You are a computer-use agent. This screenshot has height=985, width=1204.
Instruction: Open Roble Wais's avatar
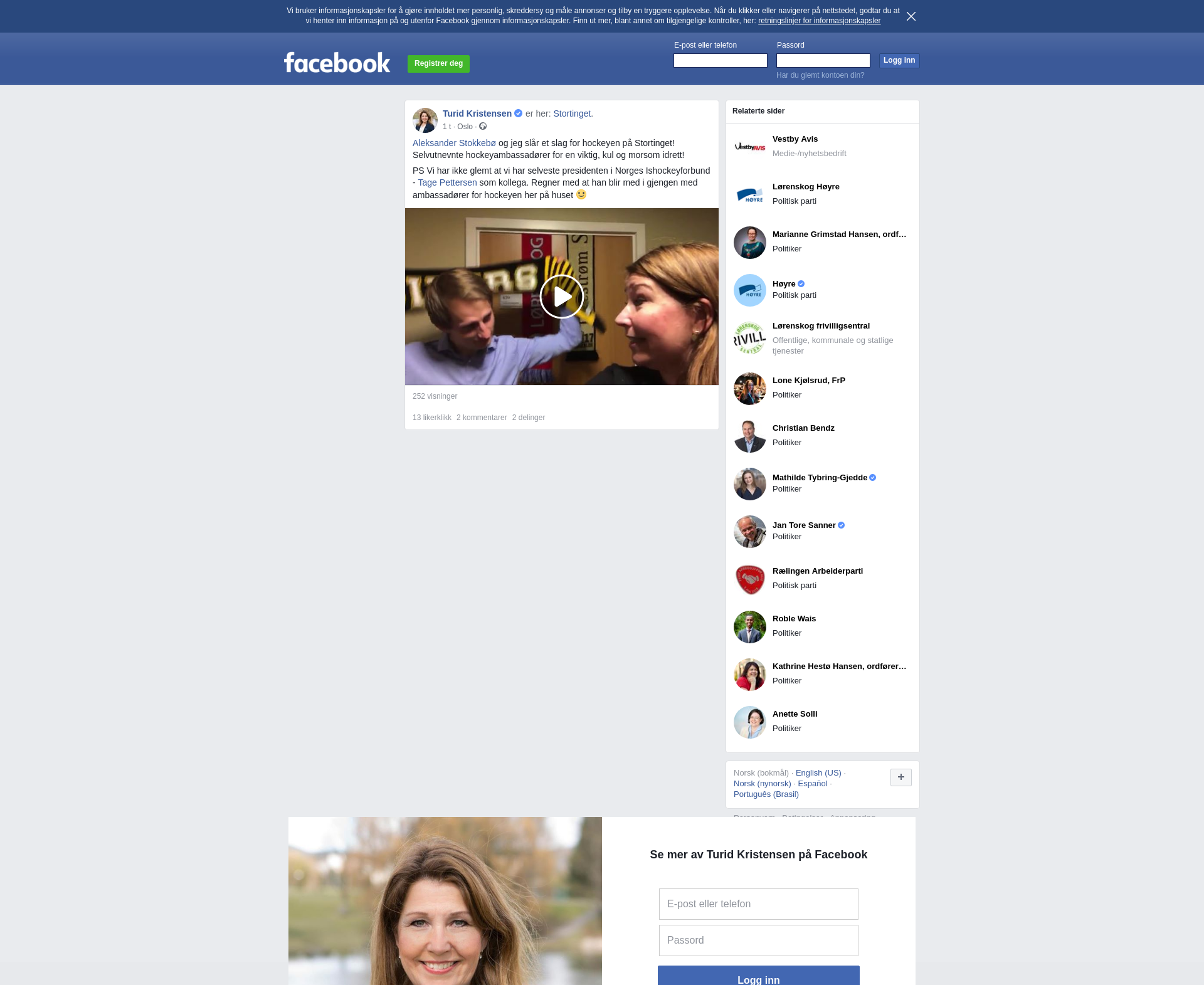[x=750, y=627]
